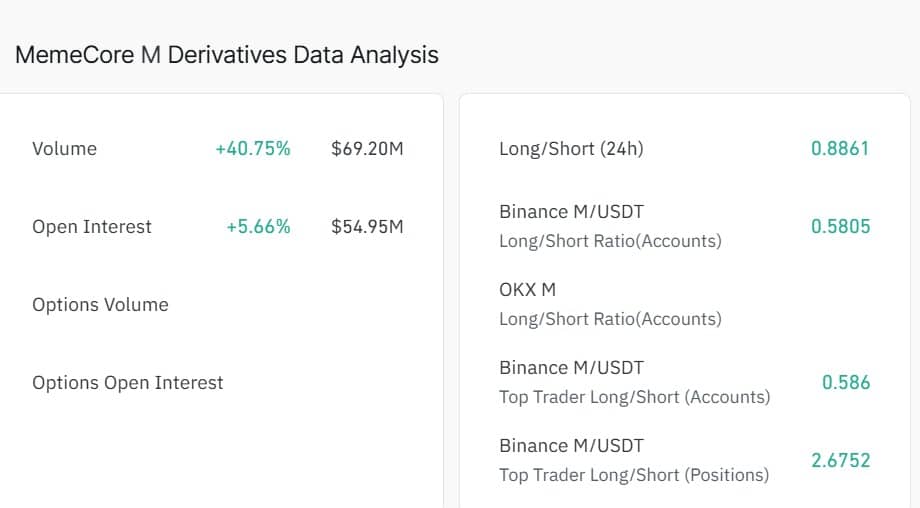
Task: Click the MemeCore M Derivatives Data Analysis heading
Action: (227, 54)
